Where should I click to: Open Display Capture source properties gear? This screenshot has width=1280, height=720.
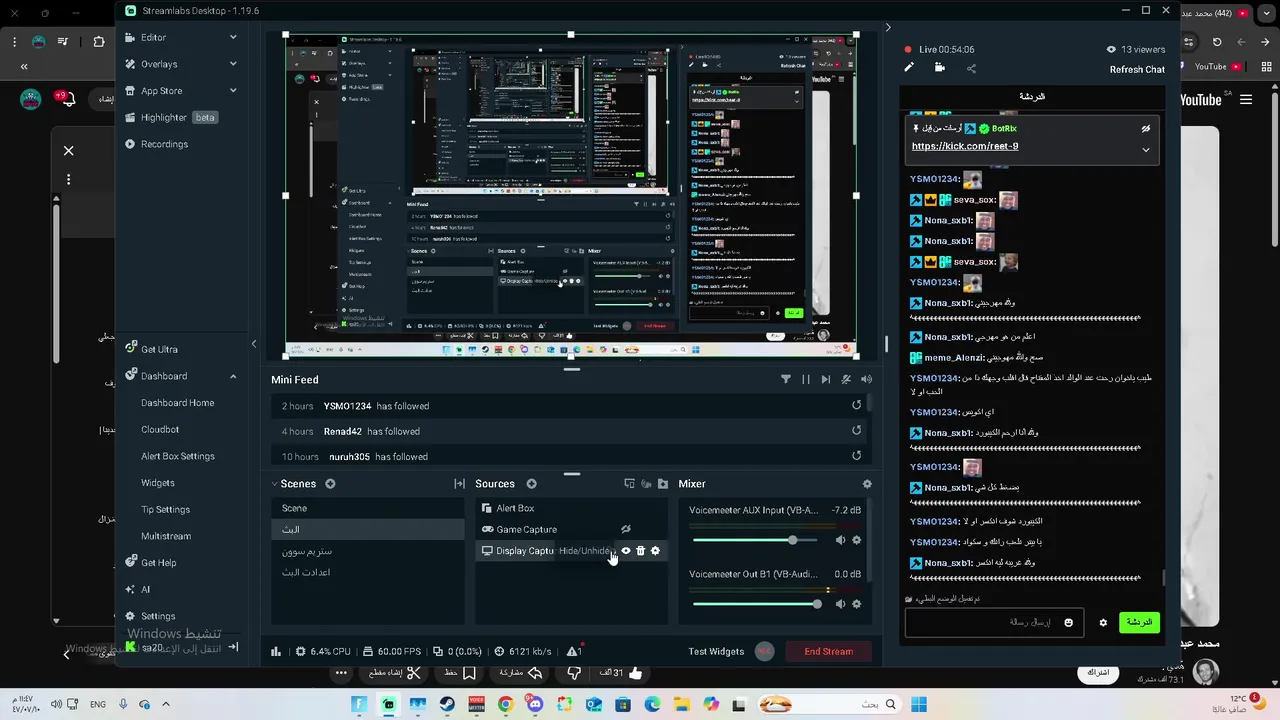[655, 551]
